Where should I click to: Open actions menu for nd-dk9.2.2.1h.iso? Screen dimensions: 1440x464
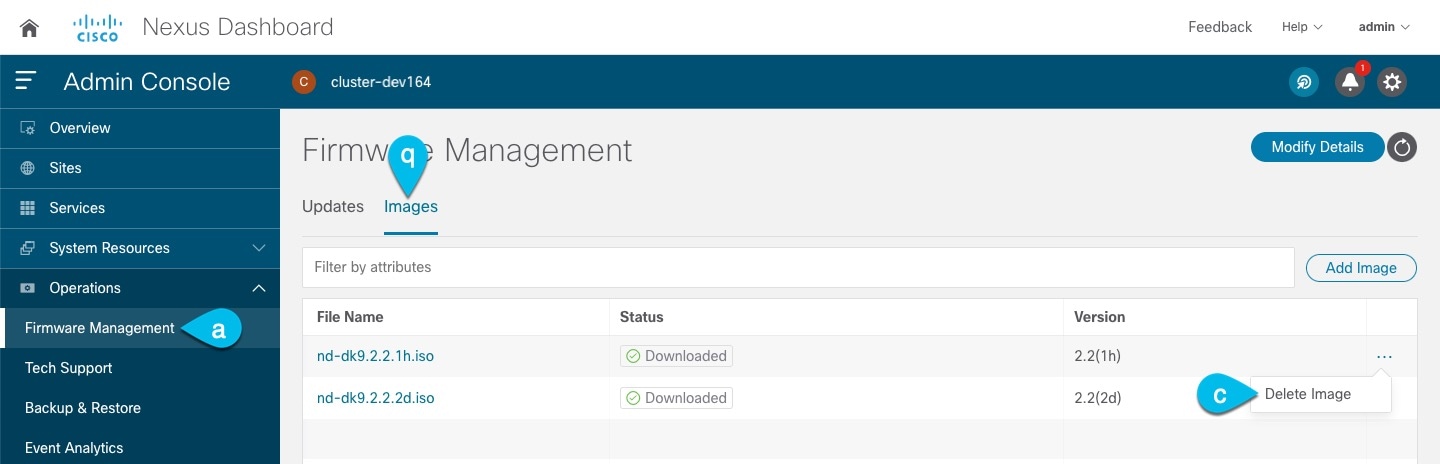pos(1384,356)
